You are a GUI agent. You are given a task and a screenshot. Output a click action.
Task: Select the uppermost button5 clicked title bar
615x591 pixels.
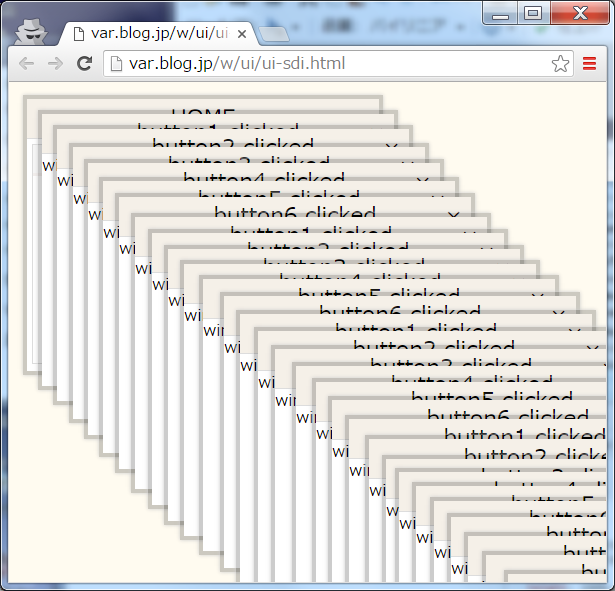point(279,188)
